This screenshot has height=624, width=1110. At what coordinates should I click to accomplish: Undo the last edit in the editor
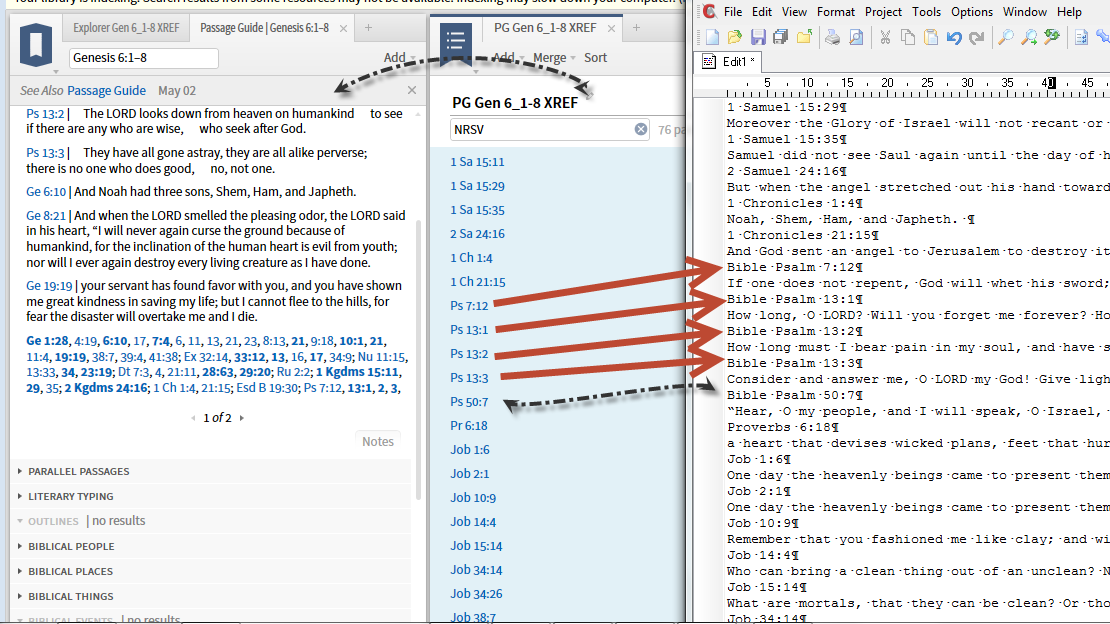[954, 37]
